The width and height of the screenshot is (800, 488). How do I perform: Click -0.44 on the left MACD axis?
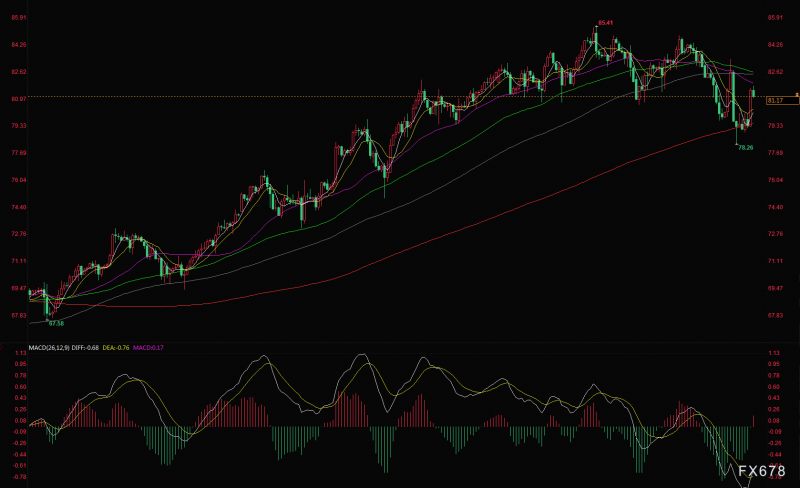(20, 455)
